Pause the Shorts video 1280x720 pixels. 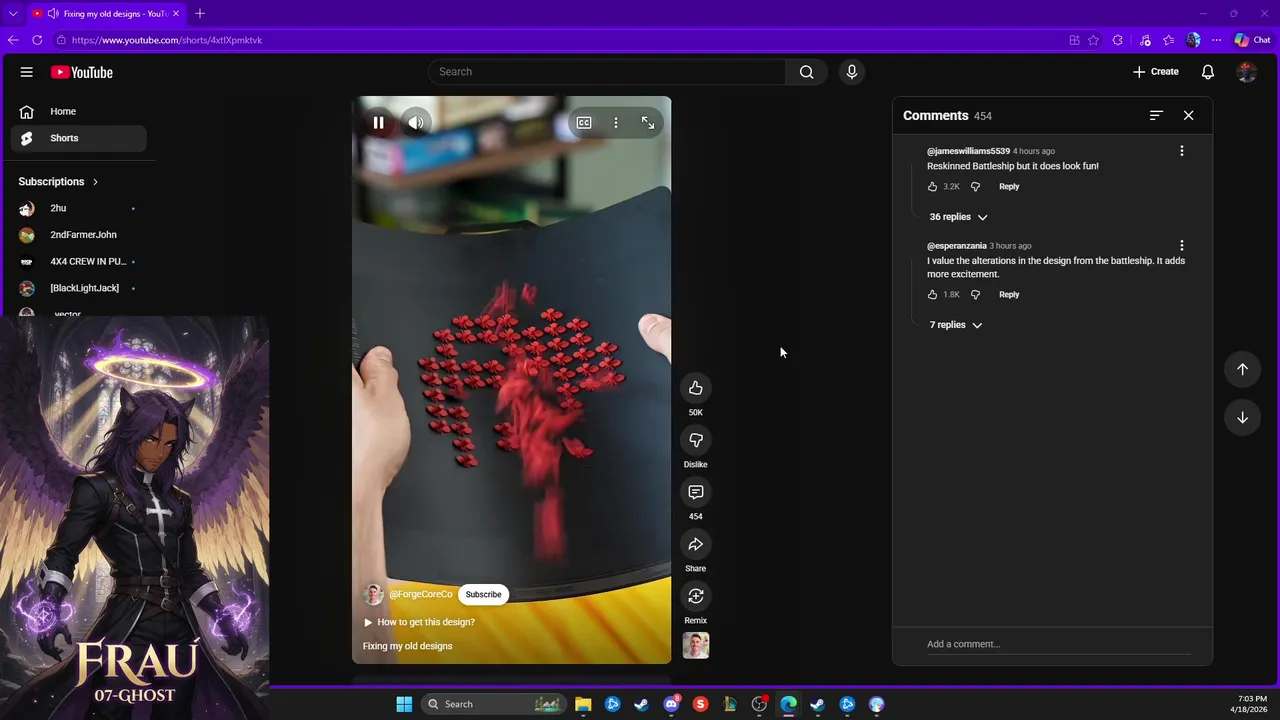[x=378, y=123]
